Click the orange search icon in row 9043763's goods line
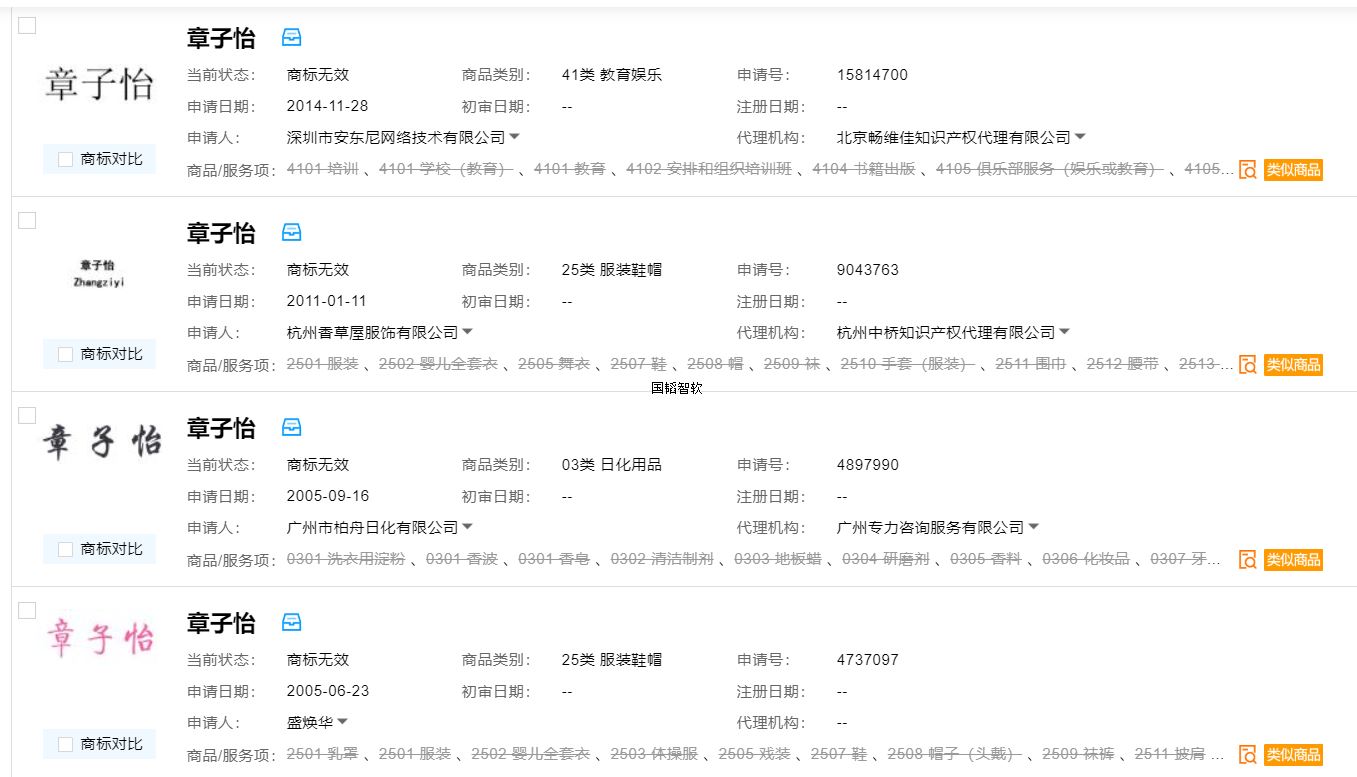The height and width of the screenshot is (777, 1357). tap(1247, 365)
